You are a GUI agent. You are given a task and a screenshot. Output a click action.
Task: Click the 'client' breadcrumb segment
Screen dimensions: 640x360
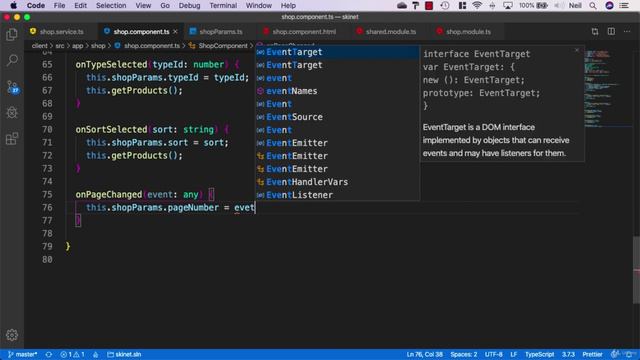pos(40,46)
